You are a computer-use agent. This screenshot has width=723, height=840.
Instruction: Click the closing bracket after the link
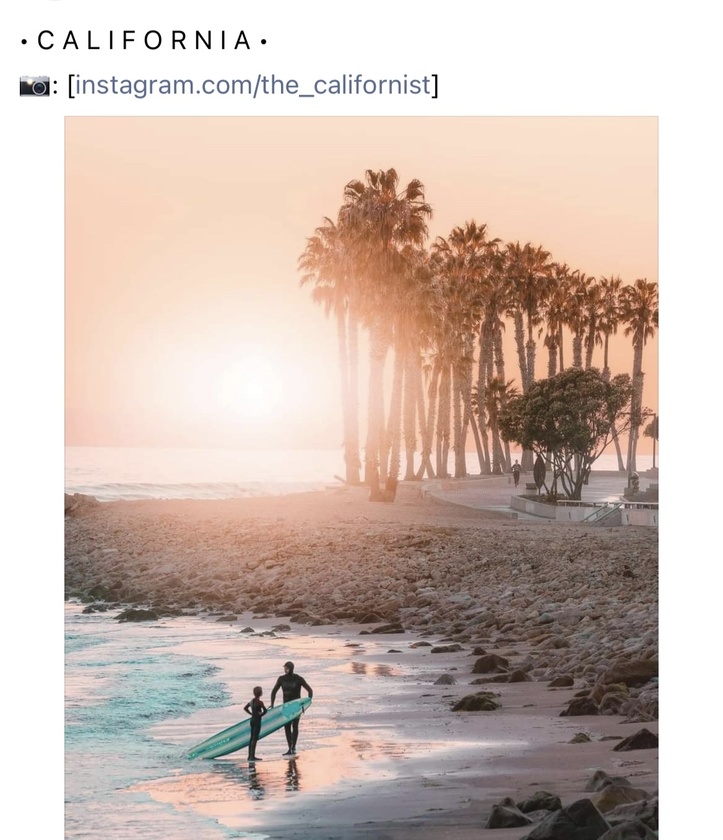click(435, 86)
